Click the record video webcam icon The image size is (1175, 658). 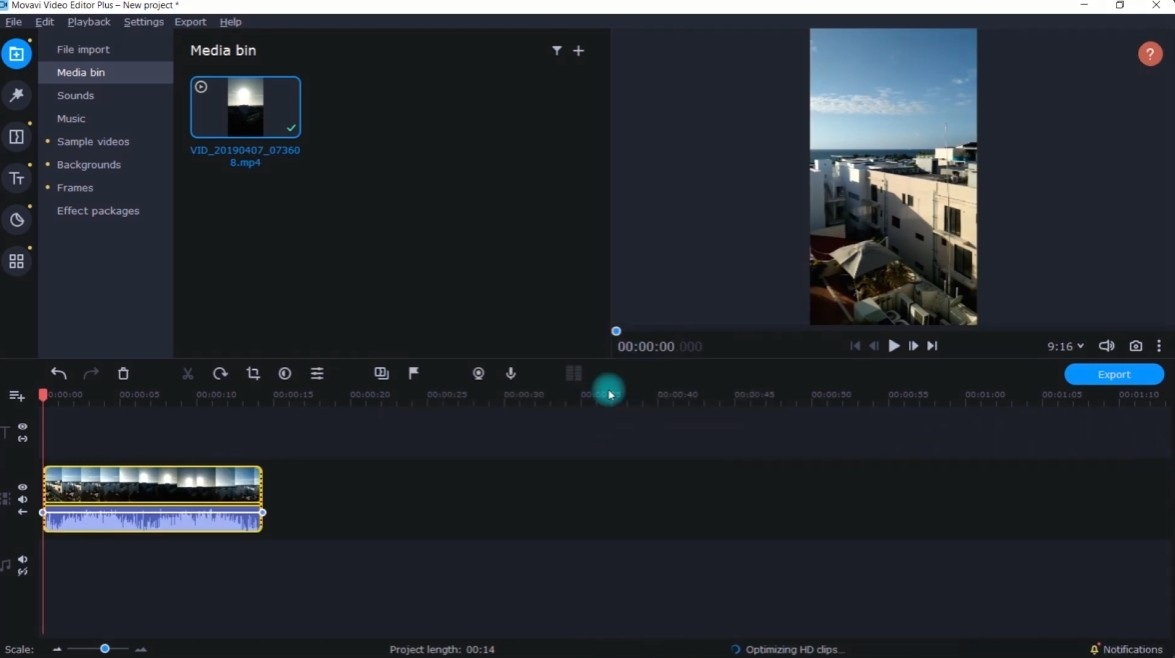[478, 373]
